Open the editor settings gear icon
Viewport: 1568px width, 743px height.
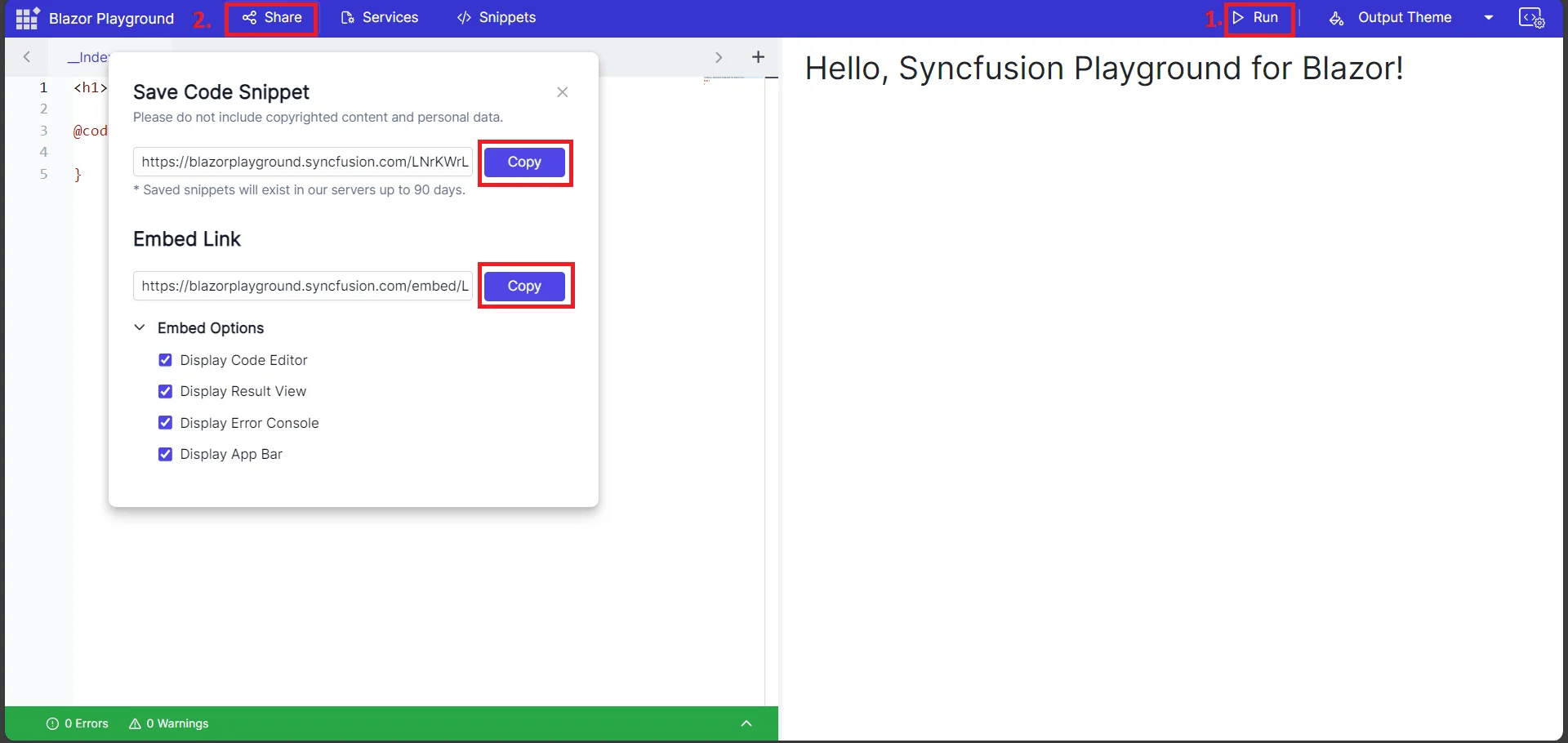pyautogui.click(x=1533, y=17)
